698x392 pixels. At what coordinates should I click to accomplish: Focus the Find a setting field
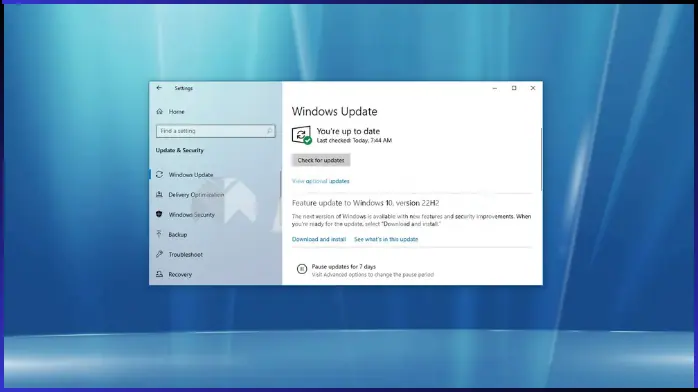point(215,131)
